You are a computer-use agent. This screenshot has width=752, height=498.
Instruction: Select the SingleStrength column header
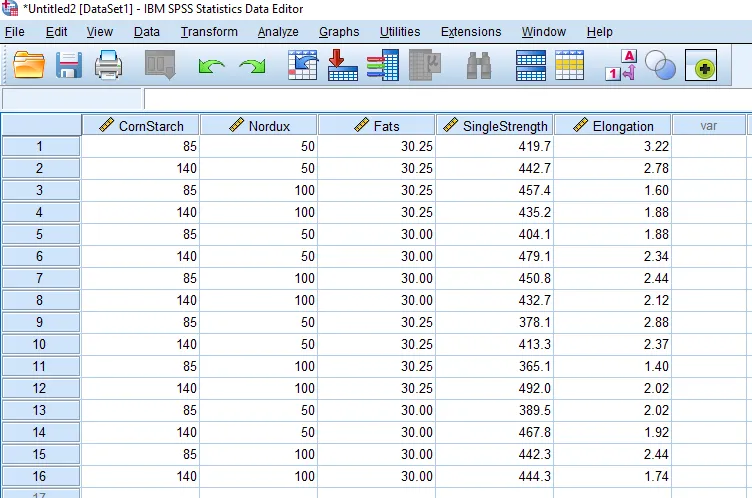[x=494, y=125]
